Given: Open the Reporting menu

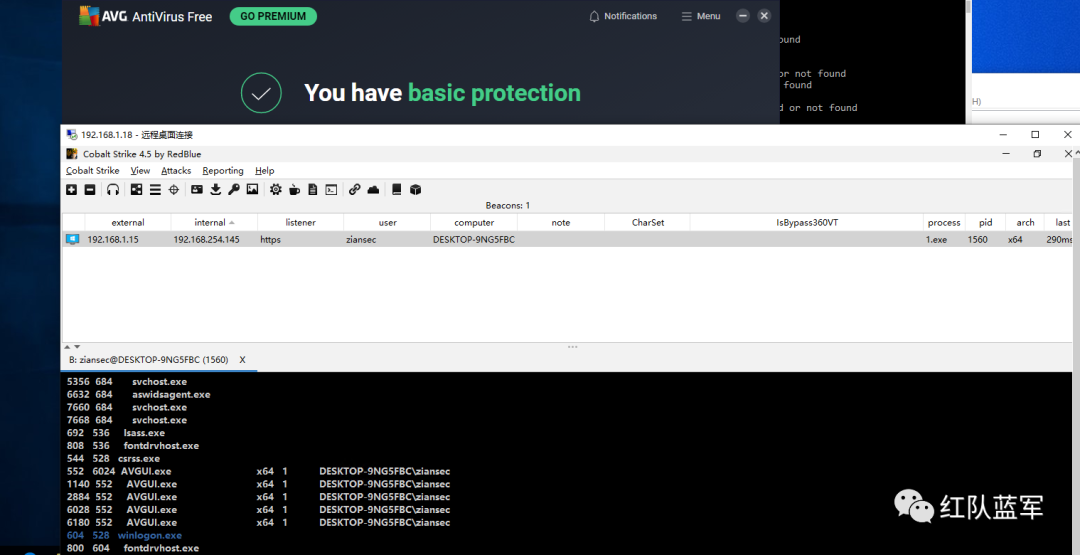Looking at the screenshot, I should point(223,171).
